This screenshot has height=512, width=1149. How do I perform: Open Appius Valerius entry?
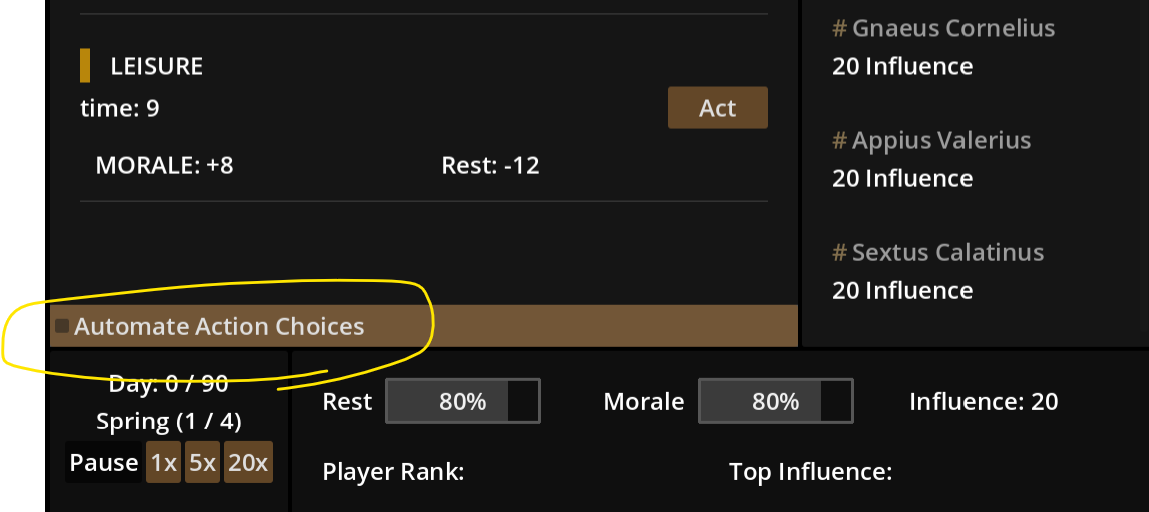coord(932,140)
